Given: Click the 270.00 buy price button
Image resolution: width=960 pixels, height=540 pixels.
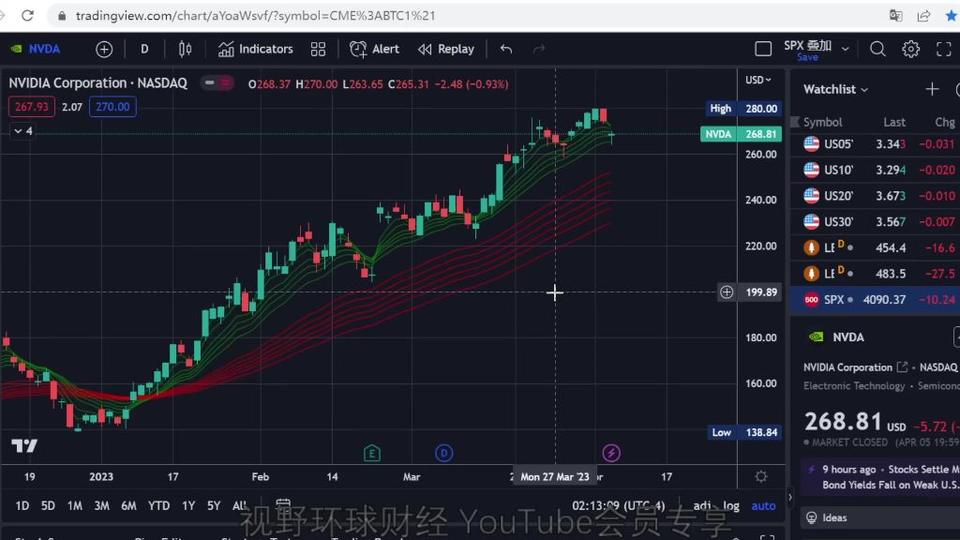Looking at the screenshot, I should 113,107.
